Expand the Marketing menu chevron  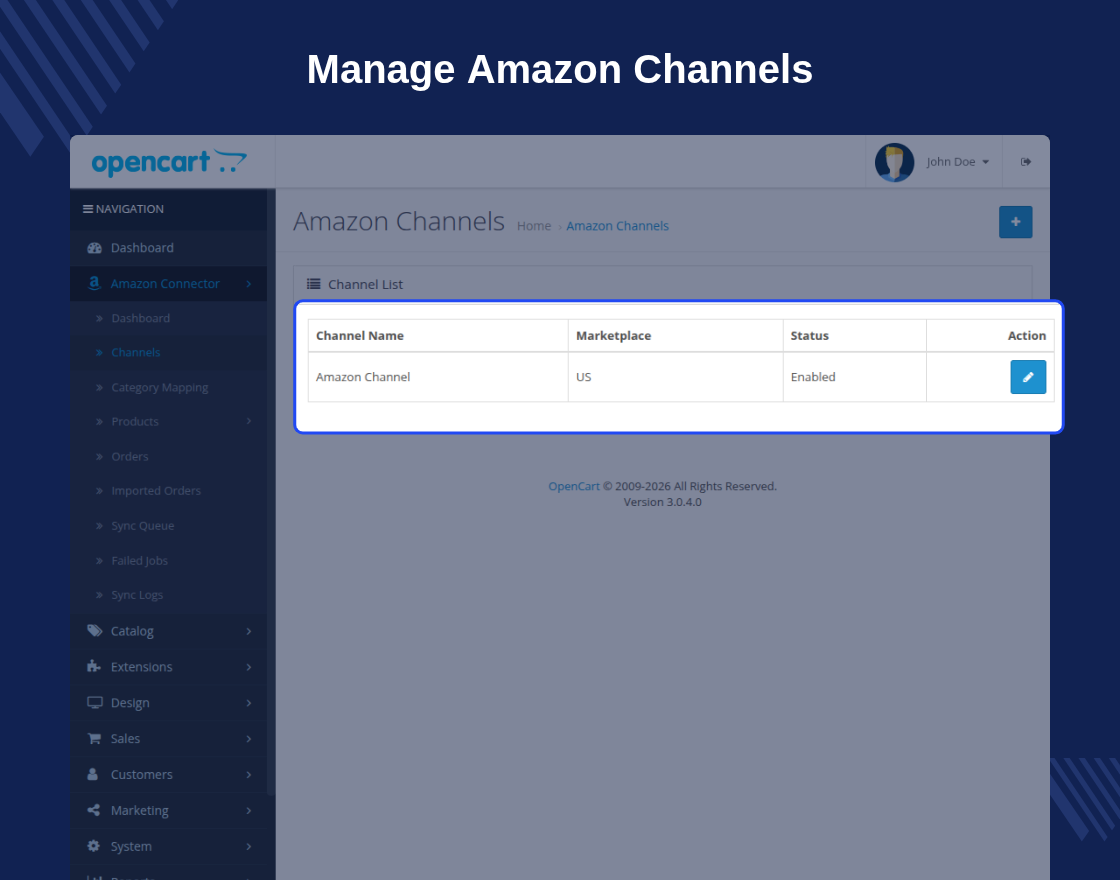pos(249,811)
